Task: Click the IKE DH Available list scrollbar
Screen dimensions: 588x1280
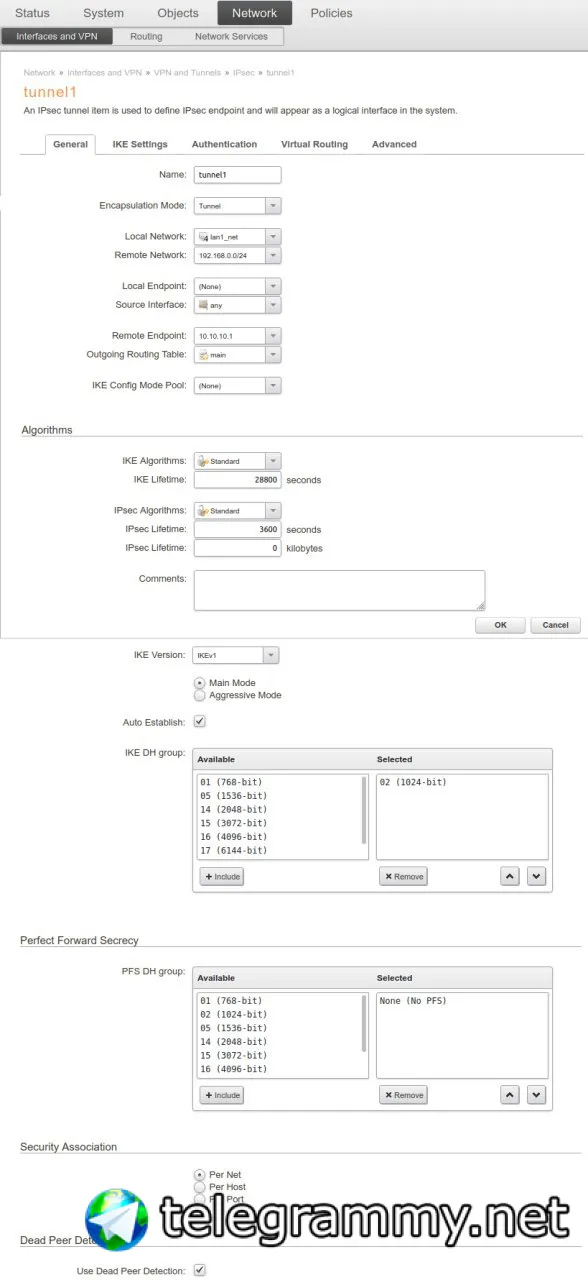Action: pyautogui.click(x=364, y=812)
